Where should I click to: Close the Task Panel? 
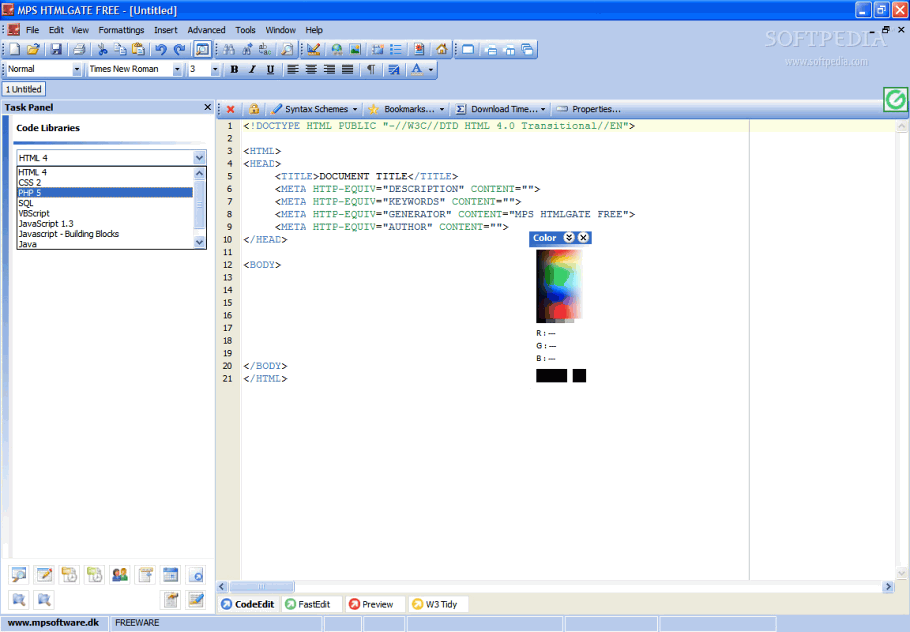point(207,107)
